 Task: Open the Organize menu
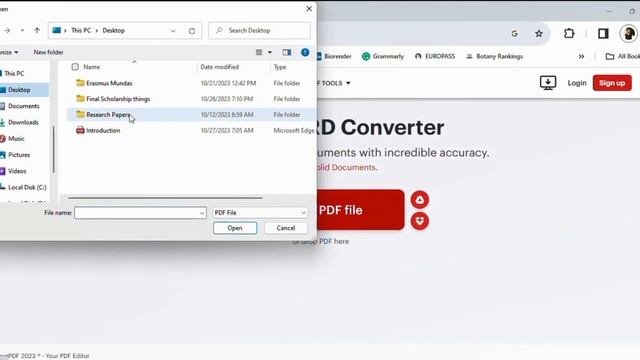pos(9,52)
